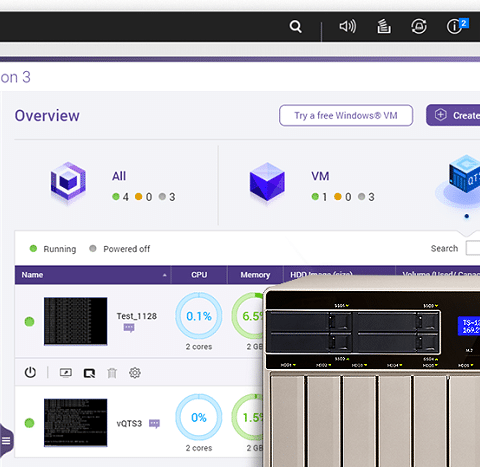The height and width of the screenshot is (467, 480).
Task: Click inside the Search input field
Action: 473,248
